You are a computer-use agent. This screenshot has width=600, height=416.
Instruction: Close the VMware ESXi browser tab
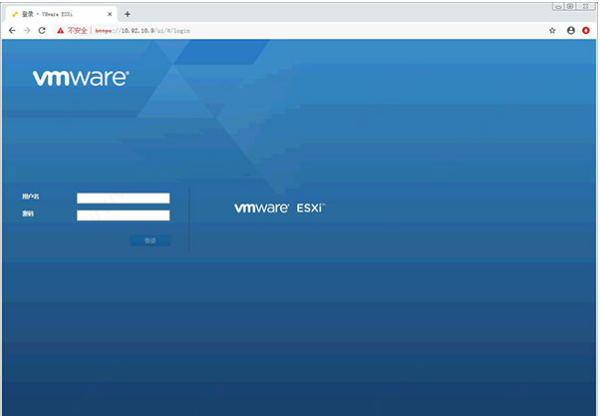[x=111, y=14]
